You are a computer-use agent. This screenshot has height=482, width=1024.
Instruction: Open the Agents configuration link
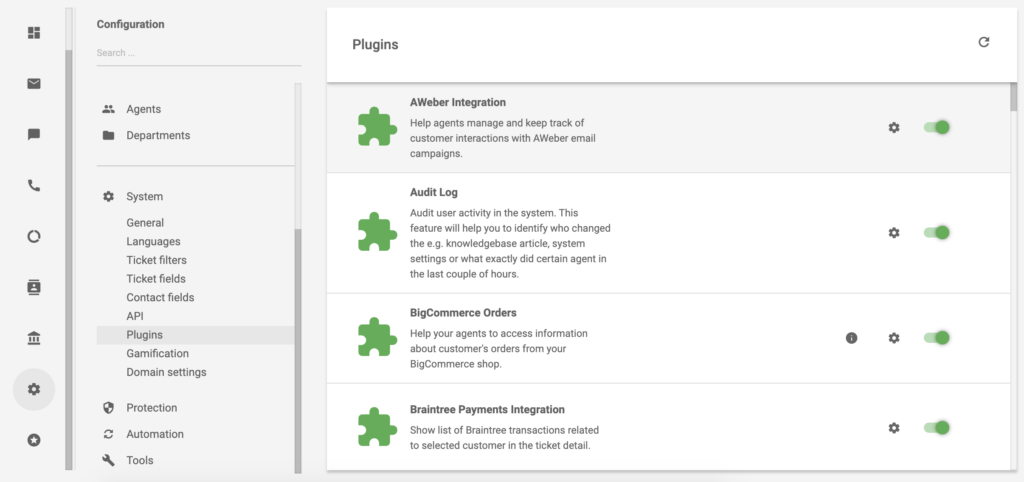click(x=143, y=109)
